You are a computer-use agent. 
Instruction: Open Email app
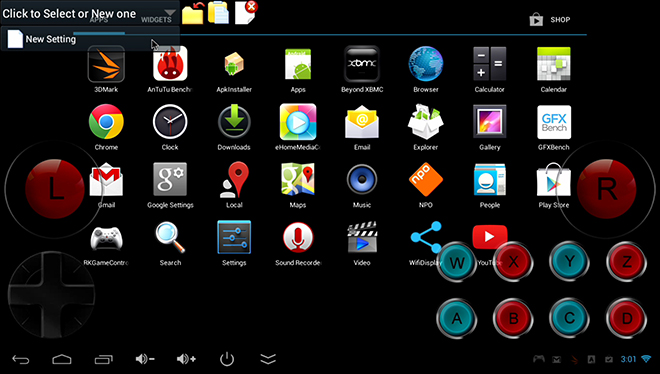point(362,123)
